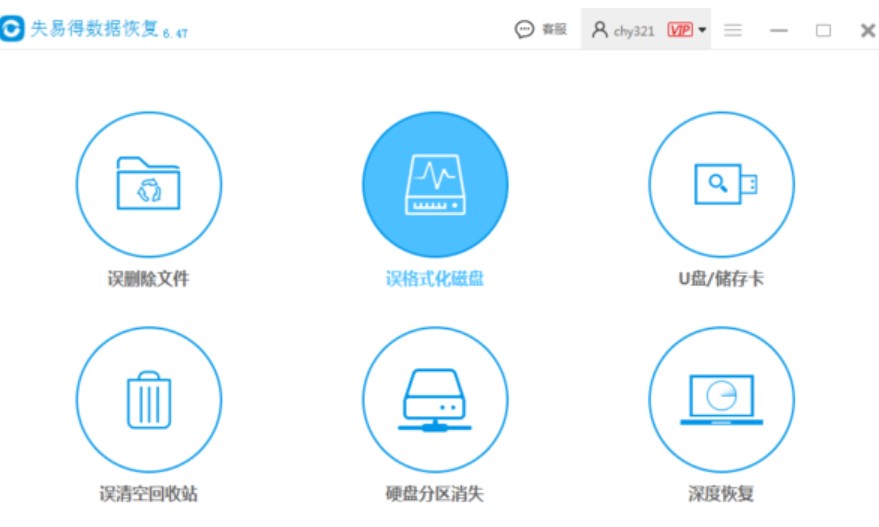Click the 失易得数据恢复 title text
The height and width of the screenshot is (527, 879).
[94, 28]
